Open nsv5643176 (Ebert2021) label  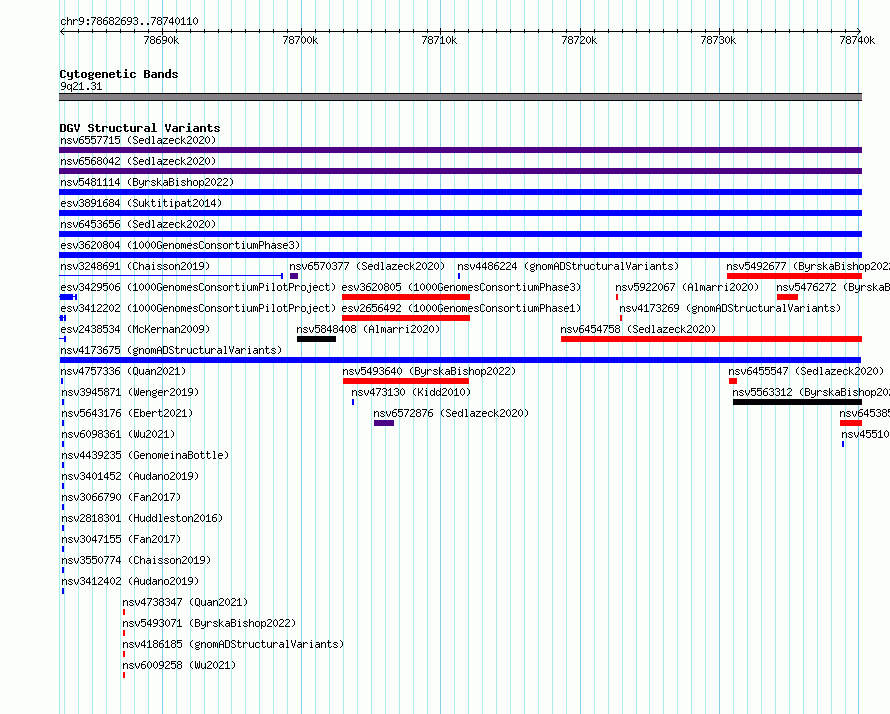click(127, 413)
